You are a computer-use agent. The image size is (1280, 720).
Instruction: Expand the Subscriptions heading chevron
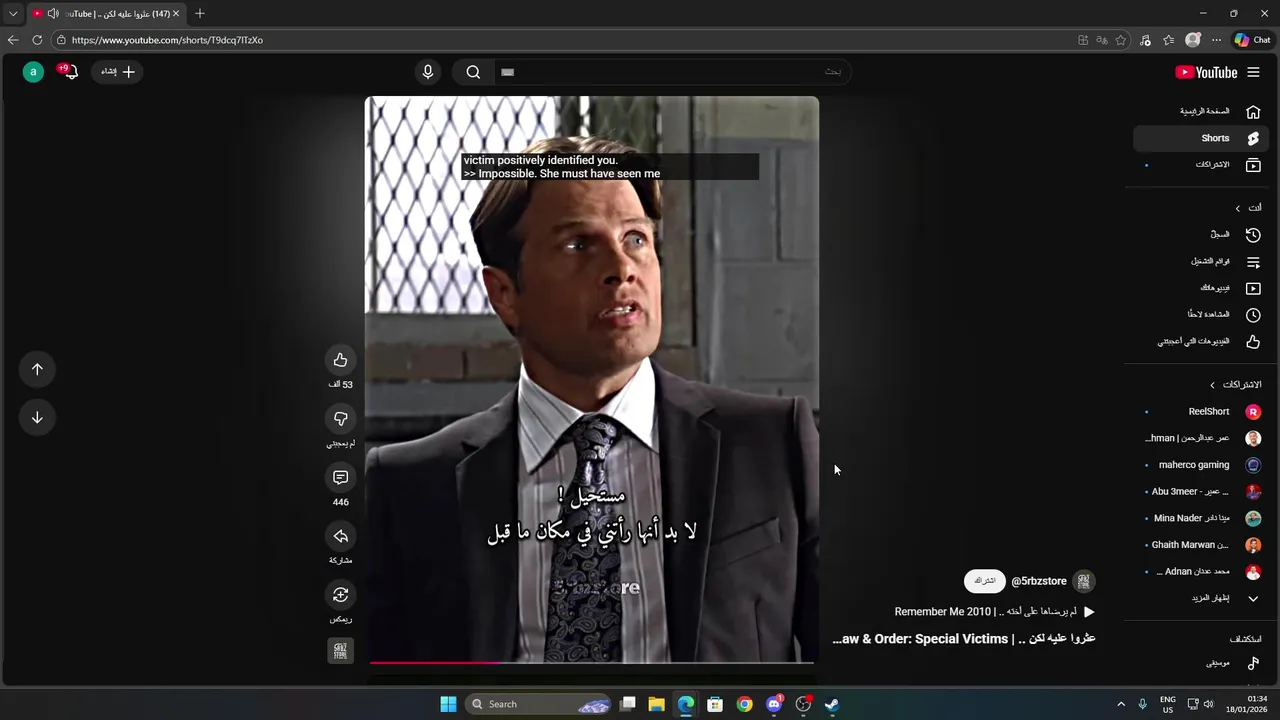pos(1213,385)
